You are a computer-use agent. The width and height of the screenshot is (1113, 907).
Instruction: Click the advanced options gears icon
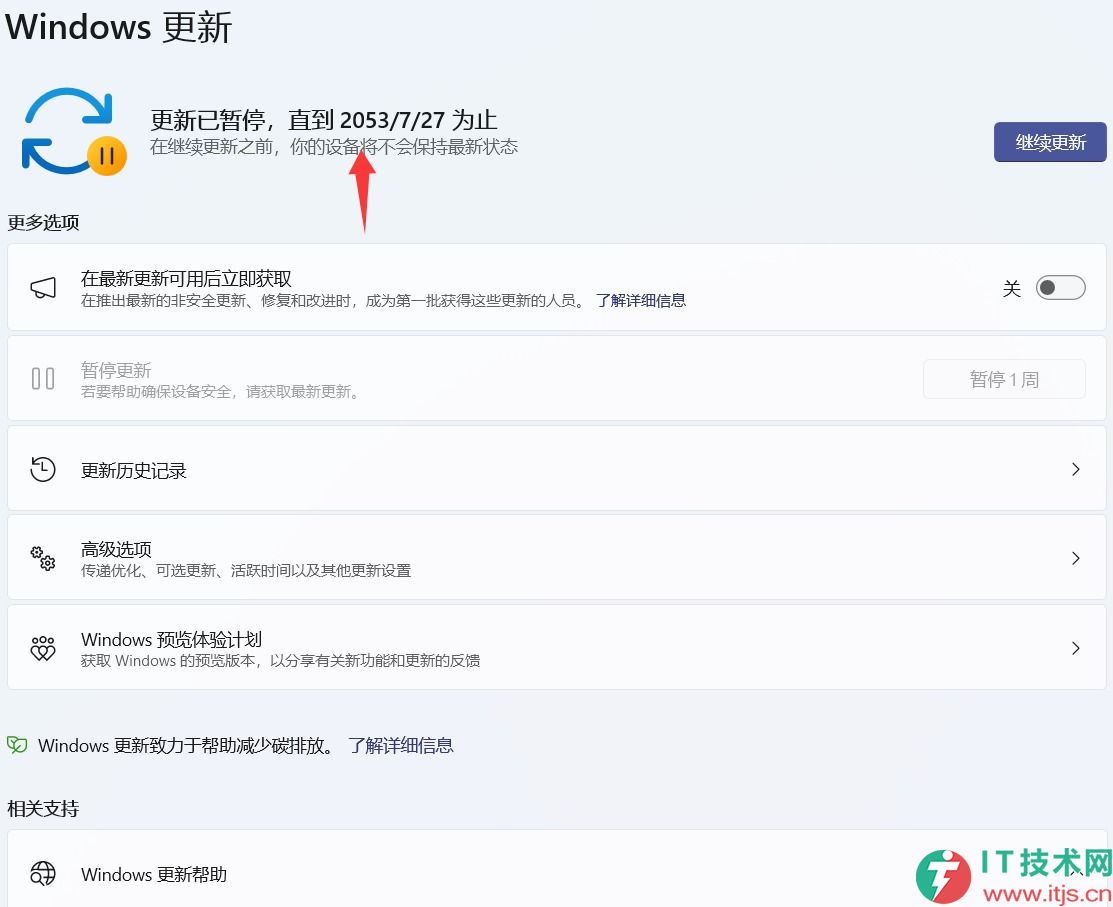(43, 558)
